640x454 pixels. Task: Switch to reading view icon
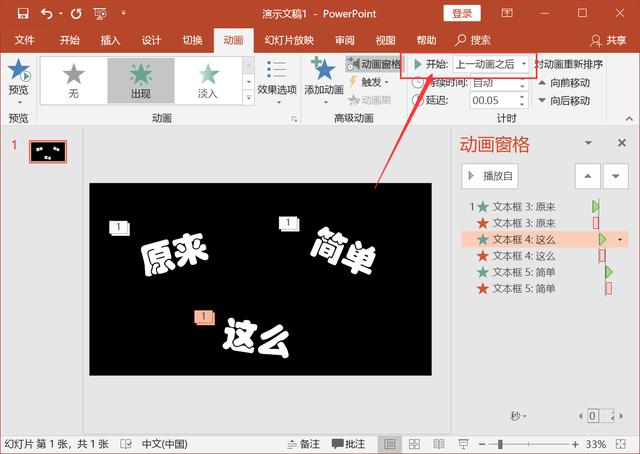(439, 444)
